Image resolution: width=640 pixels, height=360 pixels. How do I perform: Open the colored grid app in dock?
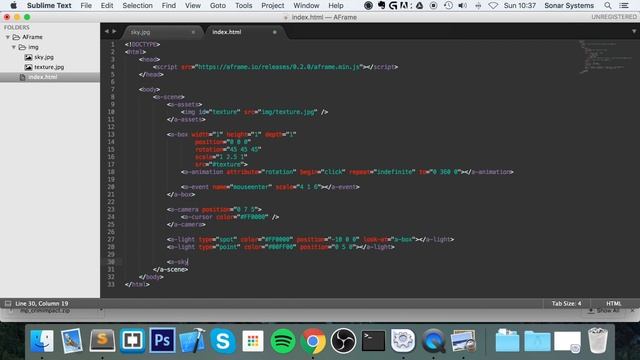tap(253, 341)
